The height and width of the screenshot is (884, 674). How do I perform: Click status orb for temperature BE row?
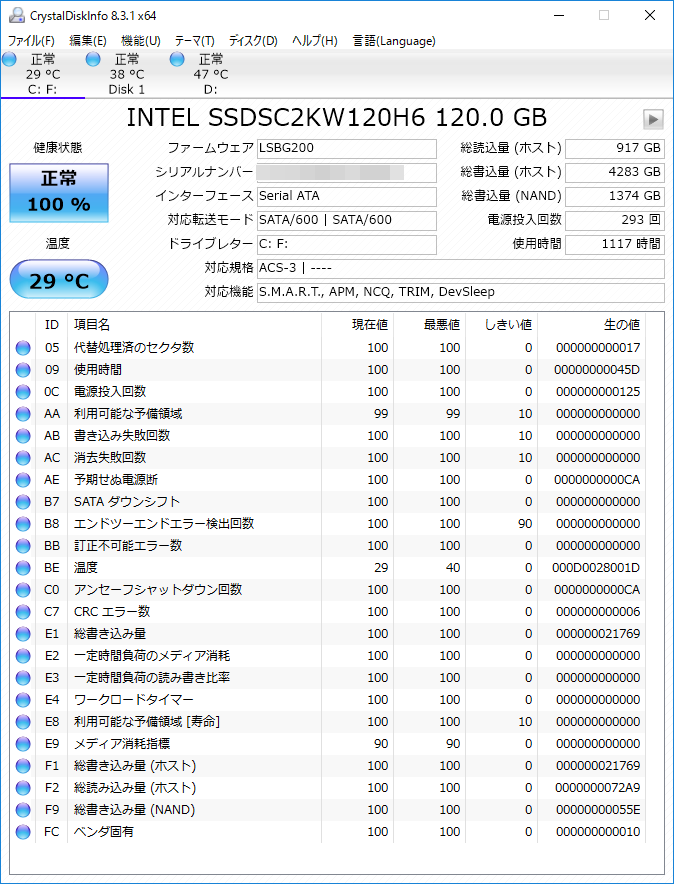point(23,568)
